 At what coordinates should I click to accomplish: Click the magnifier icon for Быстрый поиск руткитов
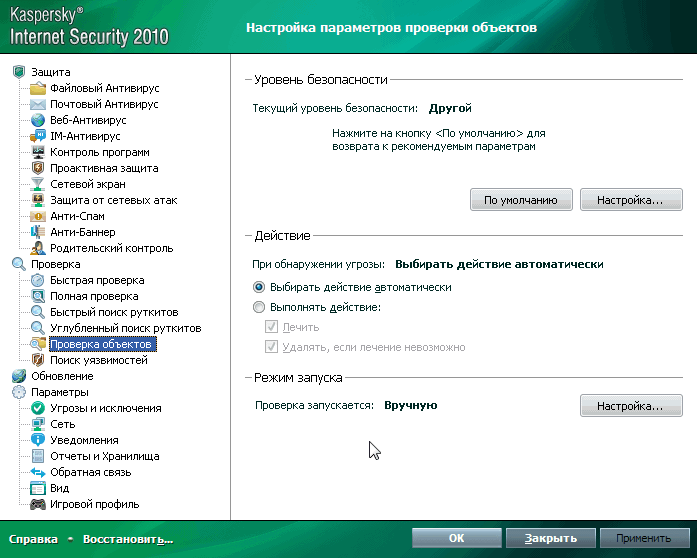point(38,312)
